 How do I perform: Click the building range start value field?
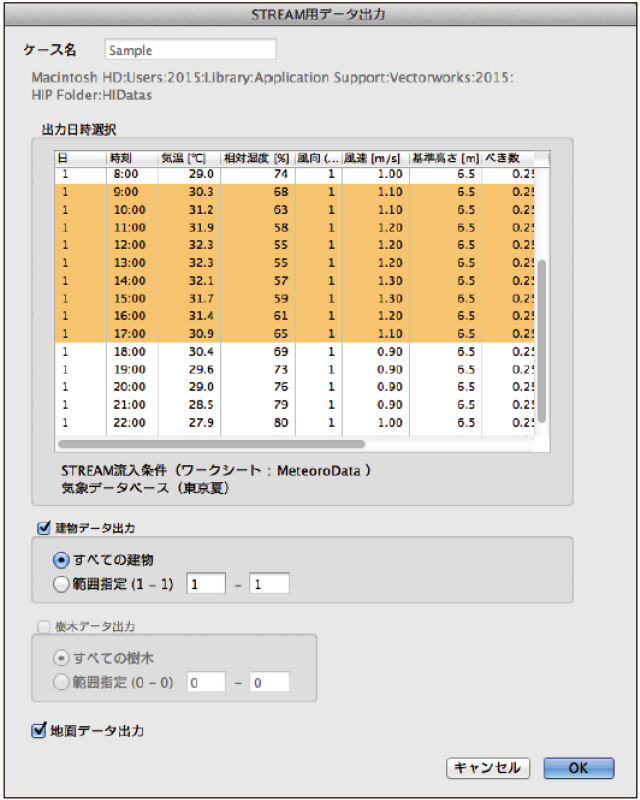[205, 584]
